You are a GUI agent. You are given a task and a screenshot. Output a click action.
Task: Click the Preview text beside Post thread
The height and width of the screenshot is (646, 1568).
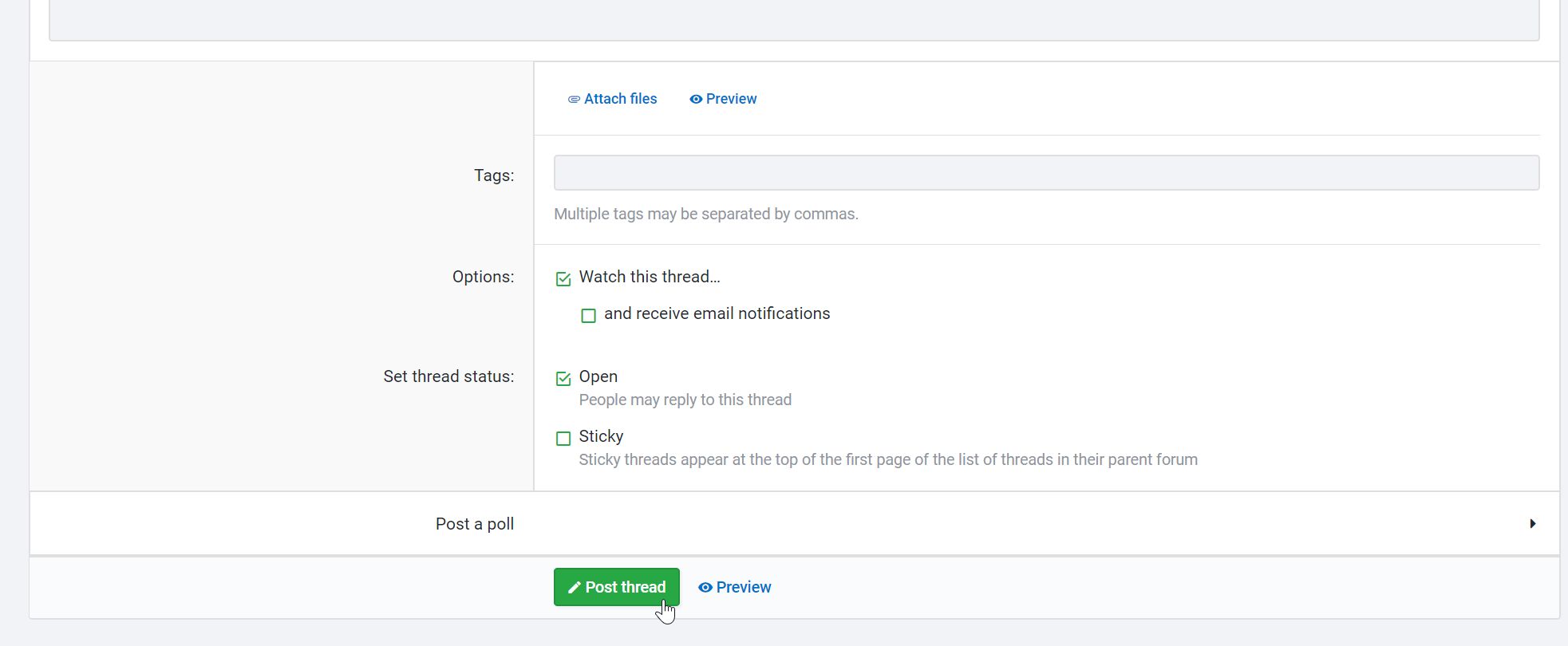pyautogui.click(x=744, y=588)
